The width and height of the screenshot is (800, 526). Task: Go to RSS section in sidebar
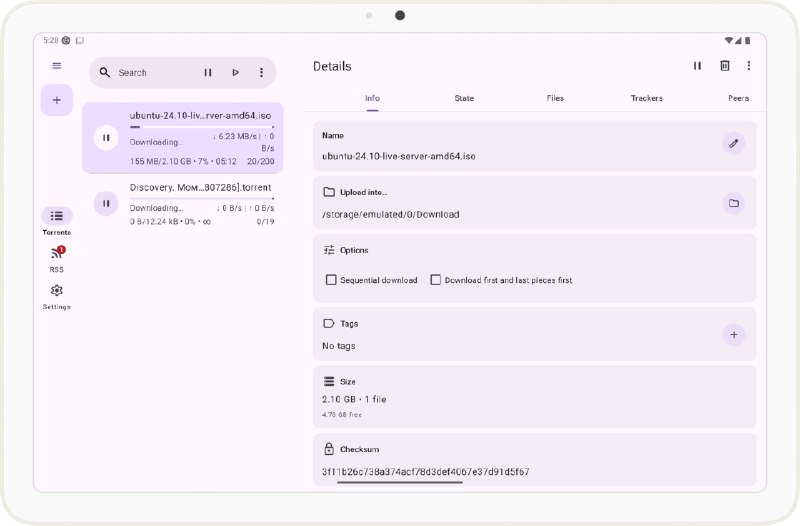[x=57, y=258]
